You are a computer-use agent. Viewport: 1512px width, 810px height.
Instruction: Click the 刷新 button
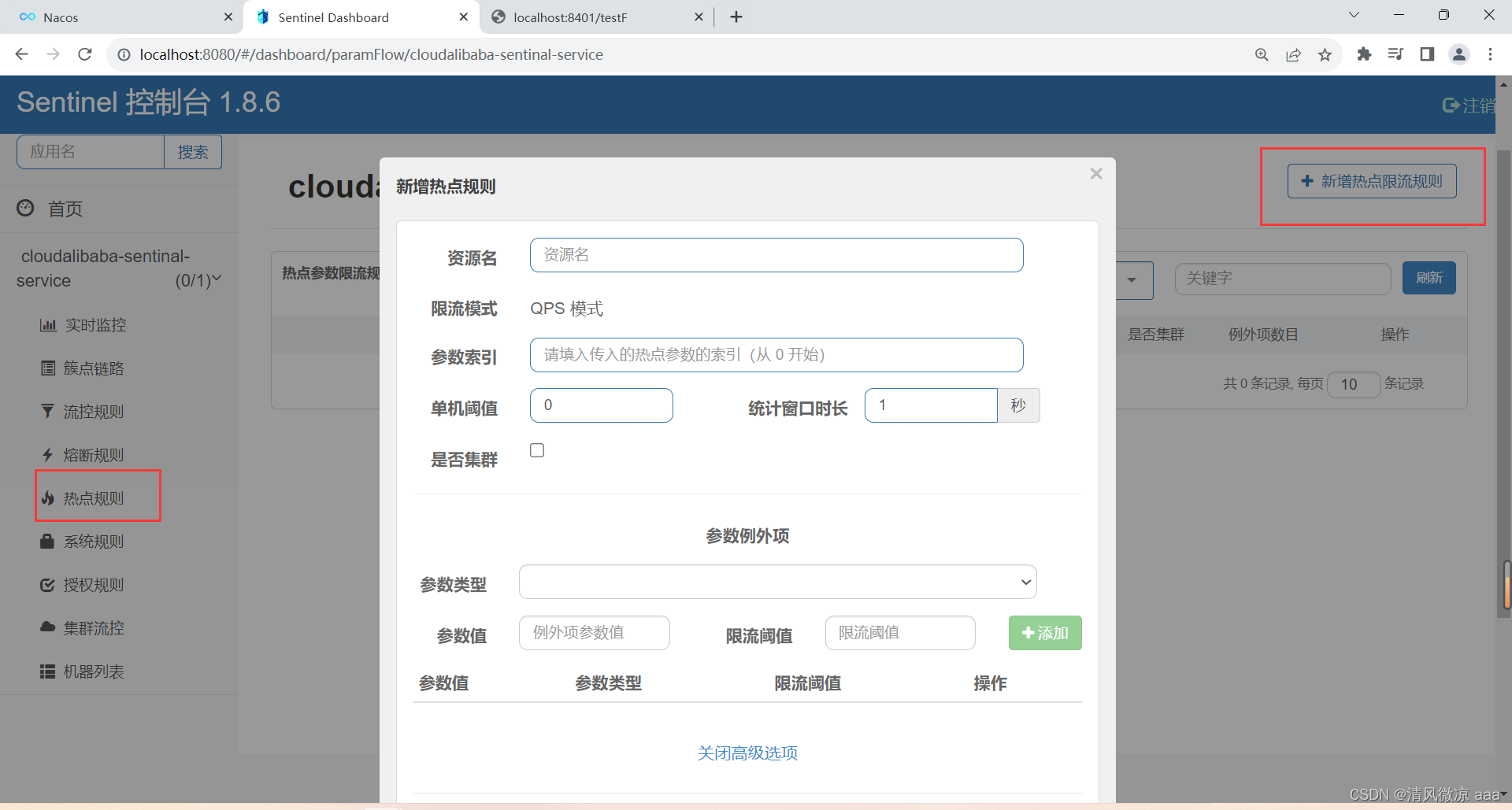[1429, 278]
